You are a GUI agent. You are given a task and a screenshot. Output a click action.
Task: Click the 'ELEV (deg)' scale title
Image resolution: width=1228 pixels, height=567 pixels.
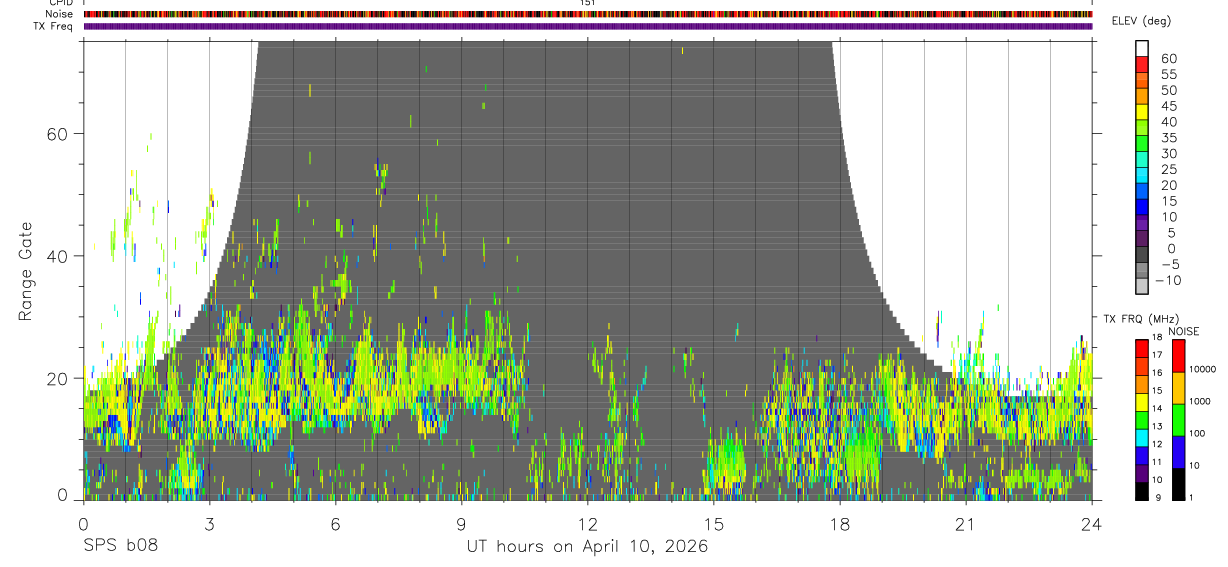(1141, 22)
